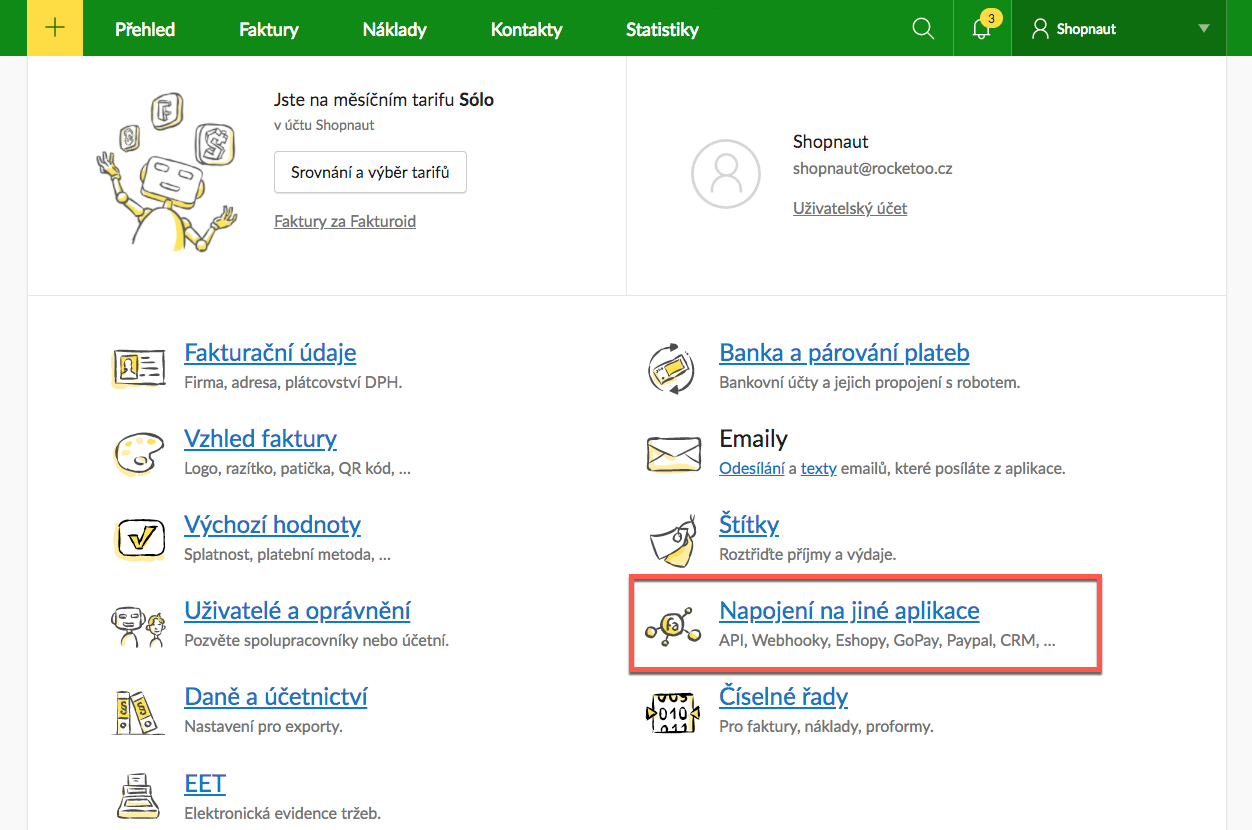Click the yellow plus add button
This screenshot has width=1252, height=830.
point(55,28)
